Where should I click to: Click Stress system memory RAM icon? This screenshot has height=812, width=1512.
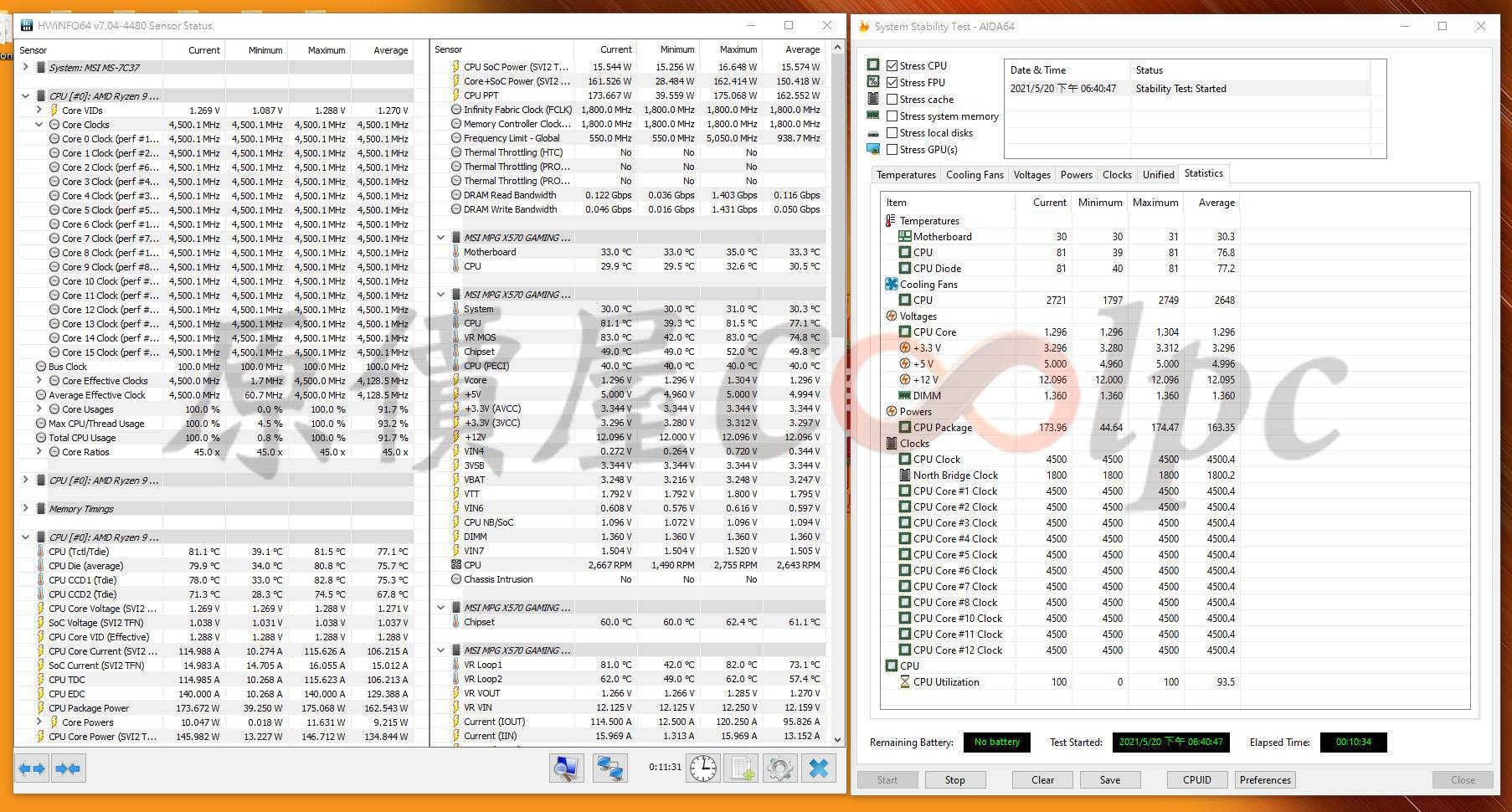pos(873,116)
